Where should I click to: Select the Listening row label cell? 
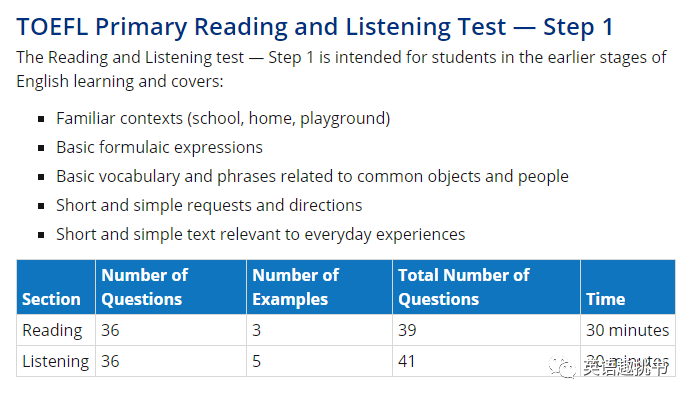coord(56,361)
